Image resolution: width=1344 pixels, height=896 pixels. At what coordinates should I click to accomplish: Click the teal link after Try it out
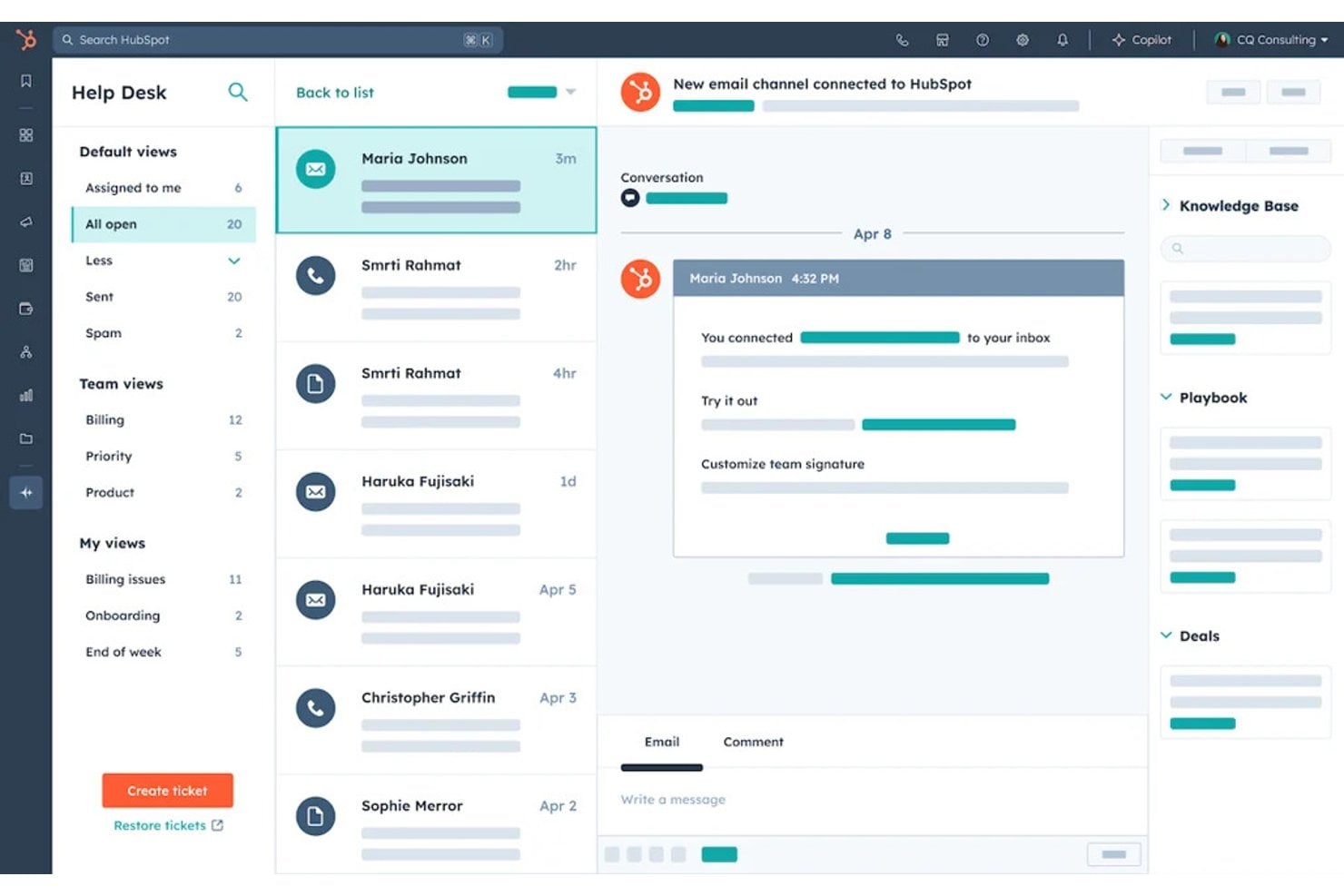(938, 425)
